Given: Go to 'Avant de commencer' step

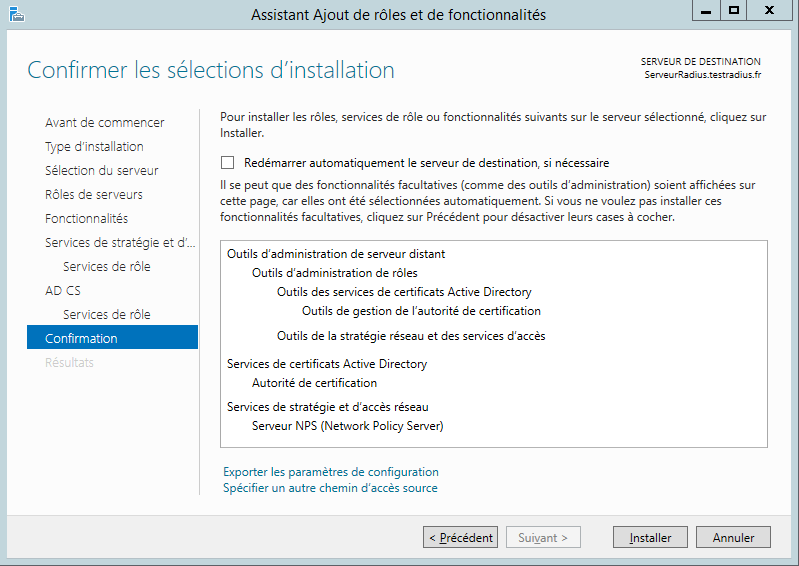Looking at the screenshot, I should 105,122.
